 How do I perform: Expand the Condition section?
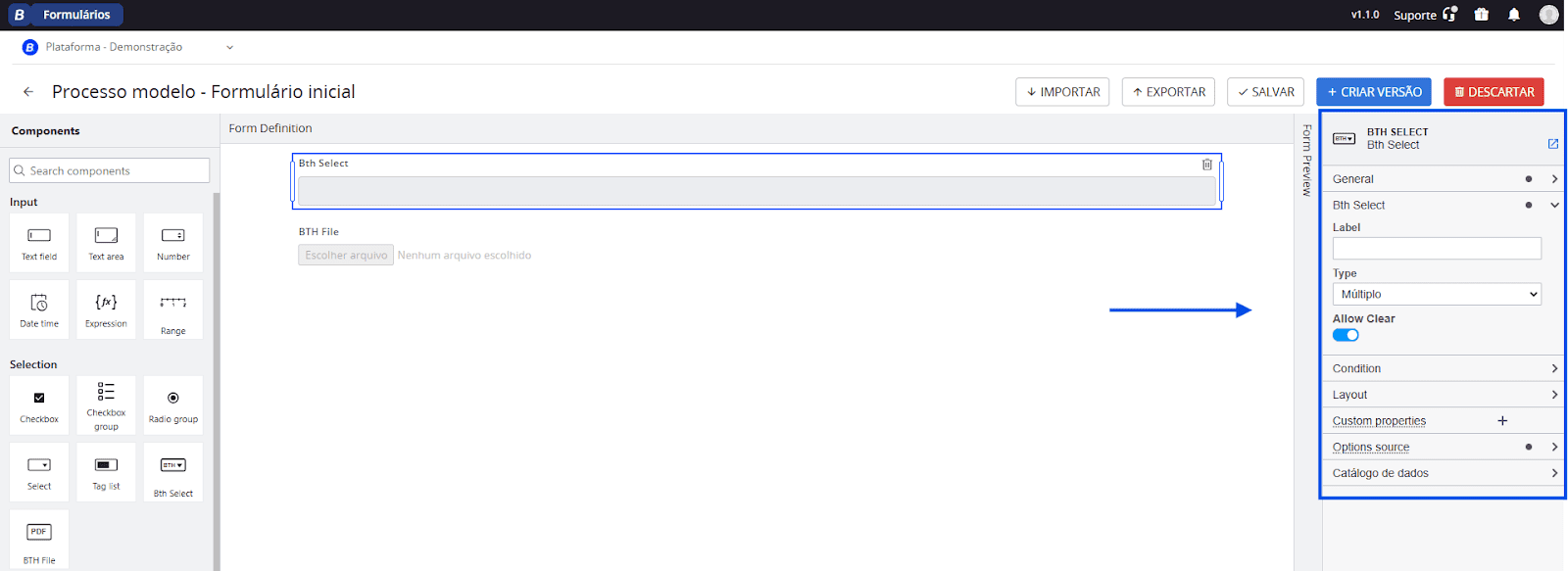[x=1441, y=368]
